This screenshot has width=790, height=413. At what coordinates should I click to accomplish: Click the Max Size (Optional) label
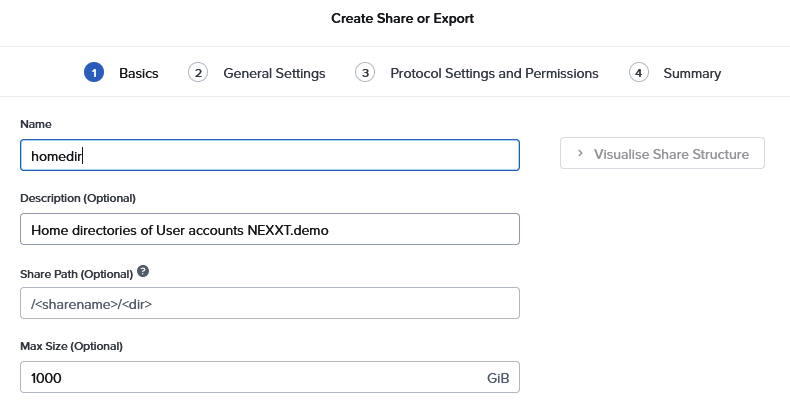71,346
